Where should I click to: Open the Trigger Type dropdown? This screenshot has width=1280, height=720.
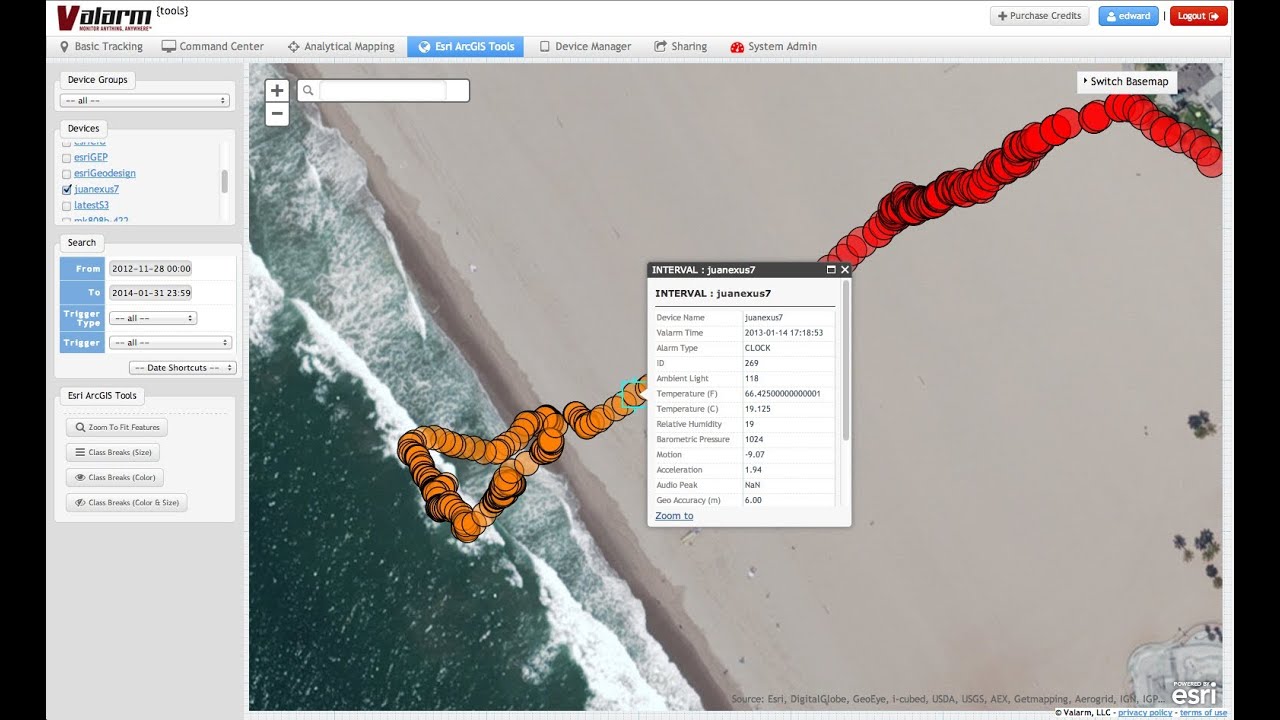153,318
